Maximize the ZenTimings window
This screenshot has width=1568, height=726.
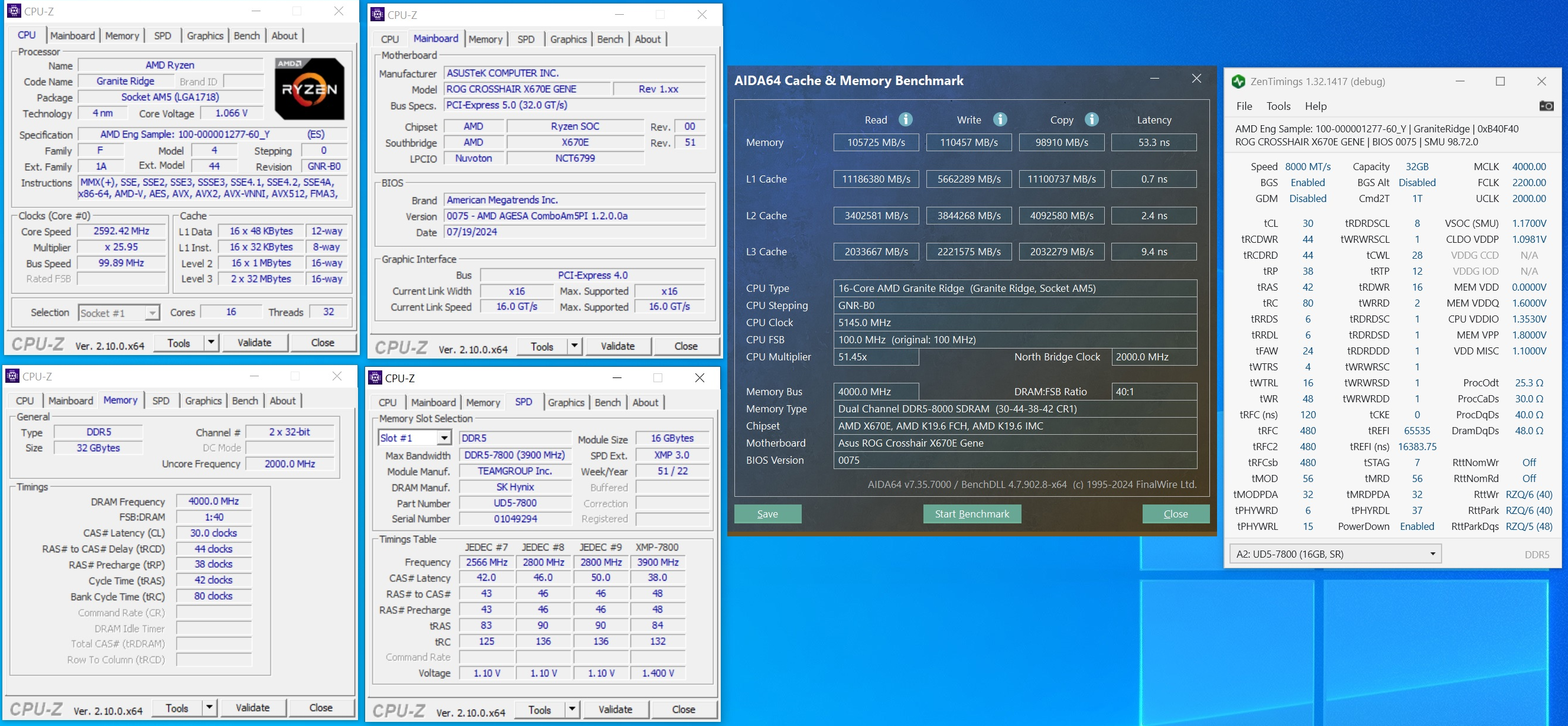tap(1501, 81)
